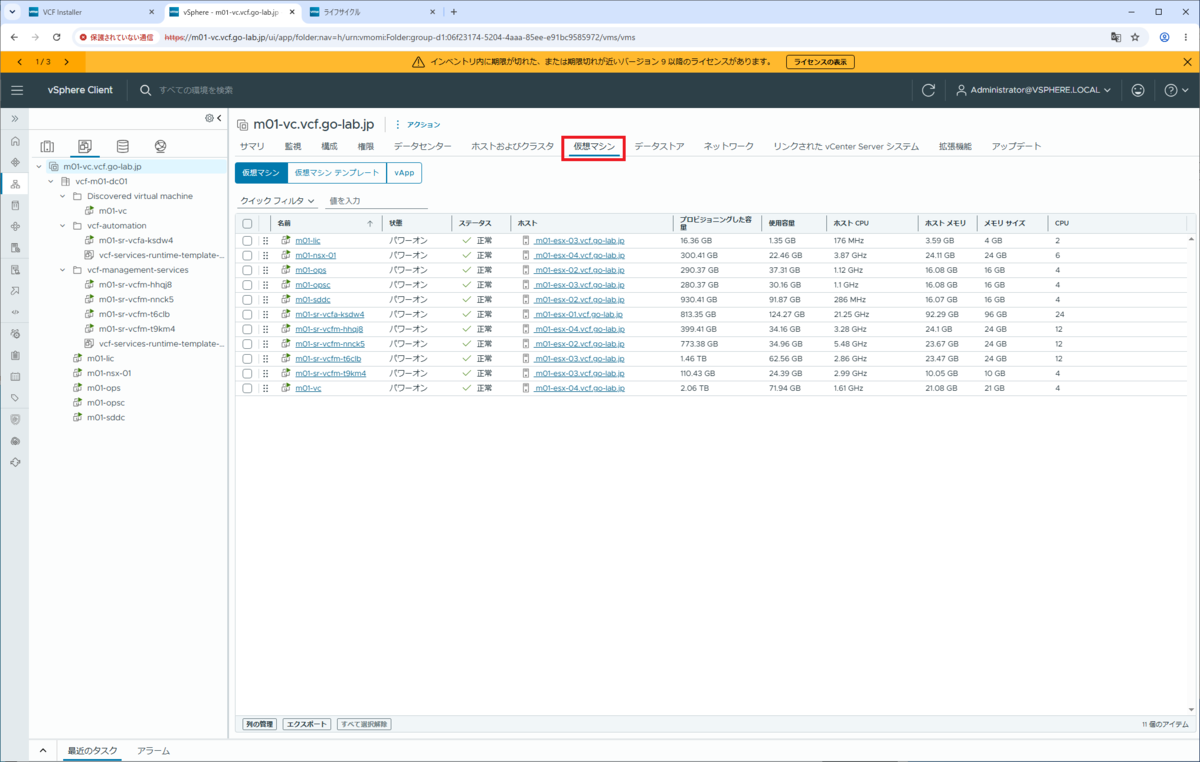
Task: Open the vSphere Client hamburger menu
Action: (x=17, y=90)
